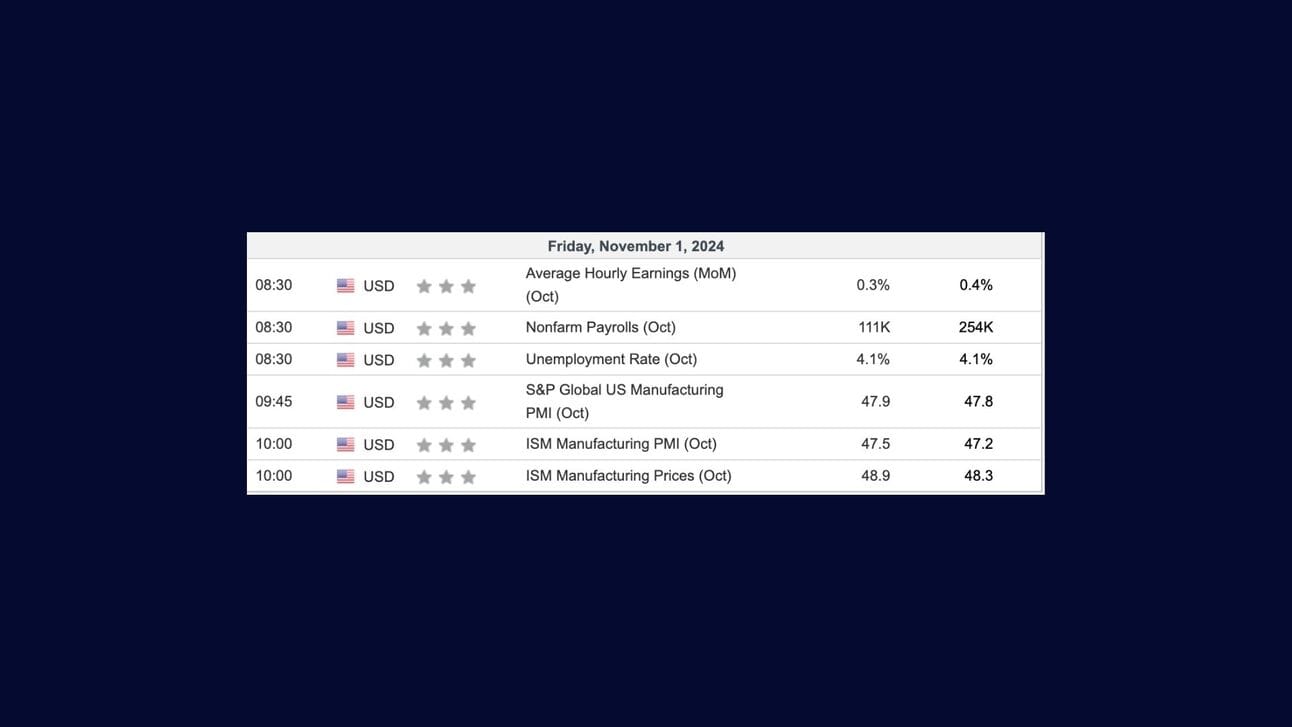Viewport: 1292px width, 727px height.
Task: Open S&P Global US Manufacturing PMI event
Action: click(x=625, y=401)
